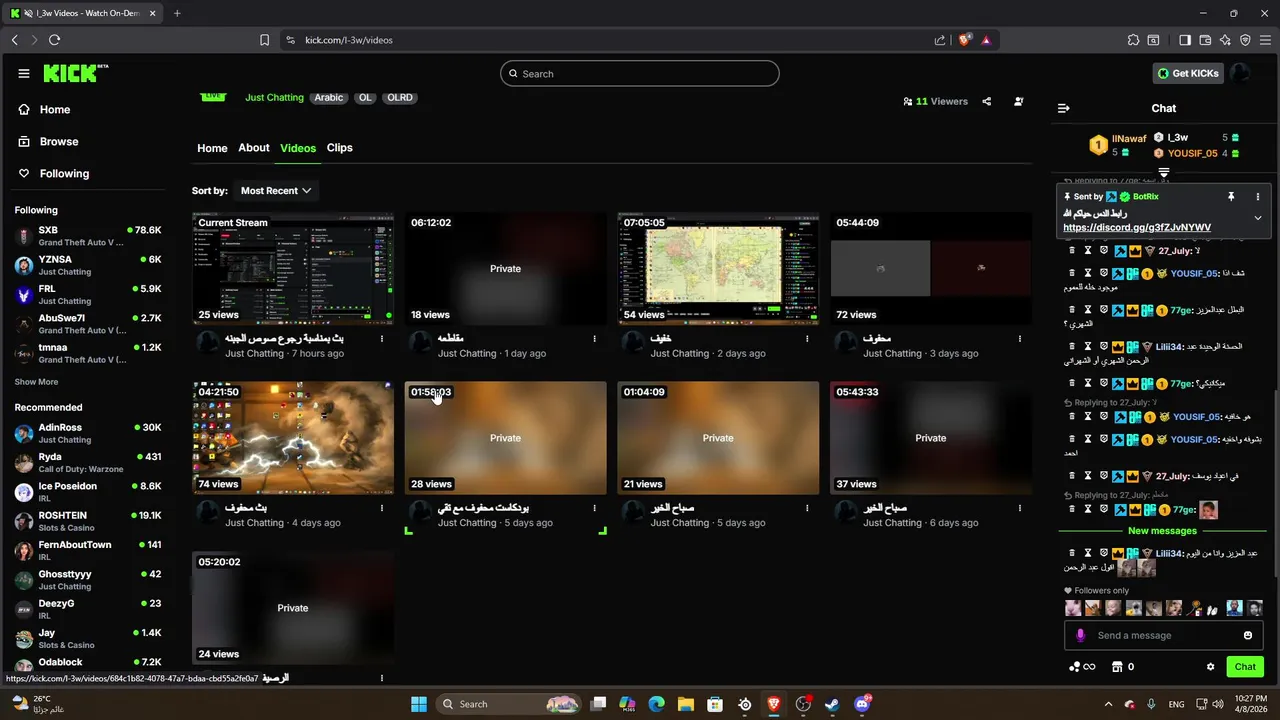Open options for video "مقاطعه"

(x=595, y=339)
